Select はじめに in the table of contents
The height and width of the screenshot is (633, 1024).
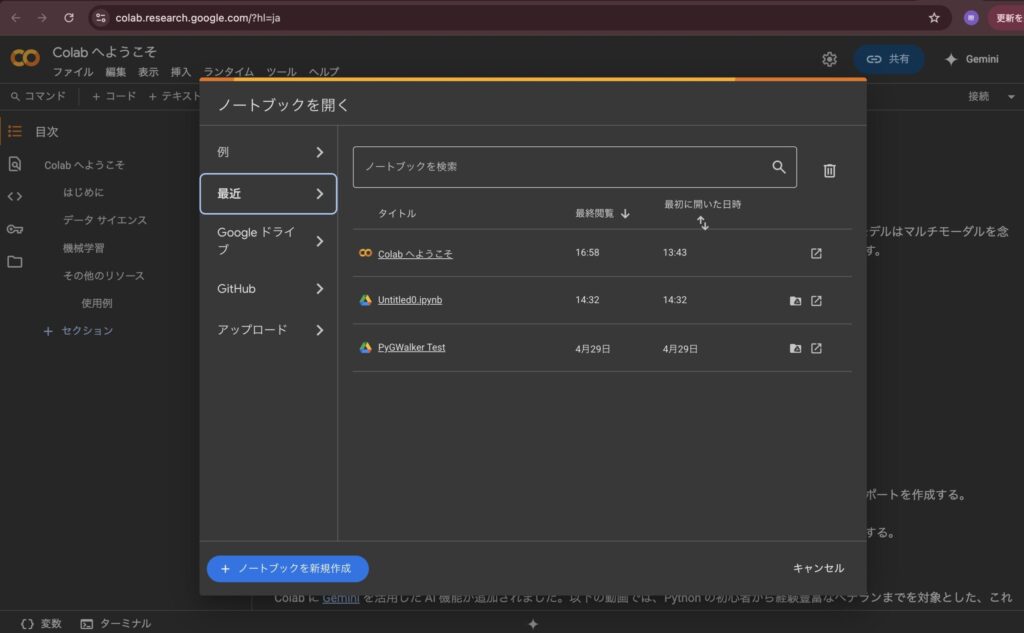click(x=83, y=192)
